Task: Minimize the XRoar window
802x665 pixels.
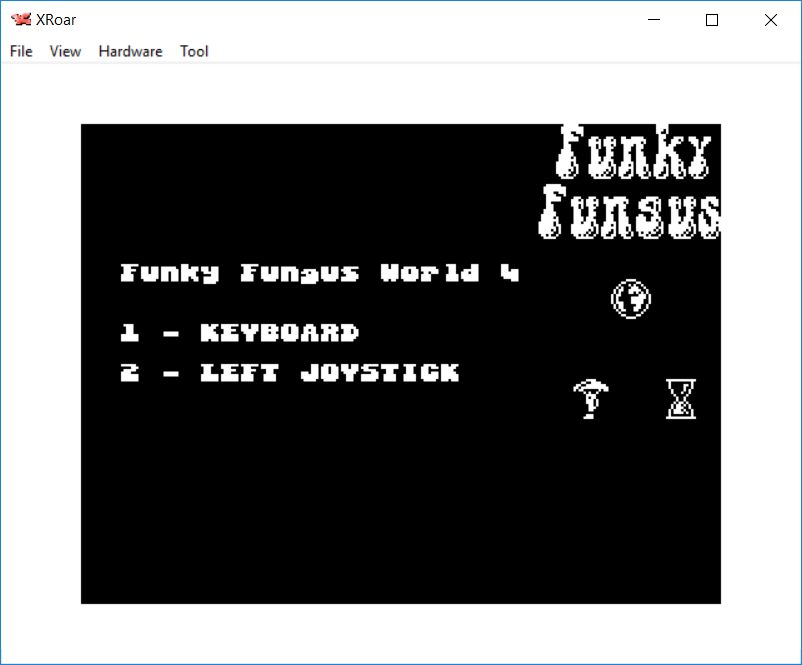Action: point(655,20)
